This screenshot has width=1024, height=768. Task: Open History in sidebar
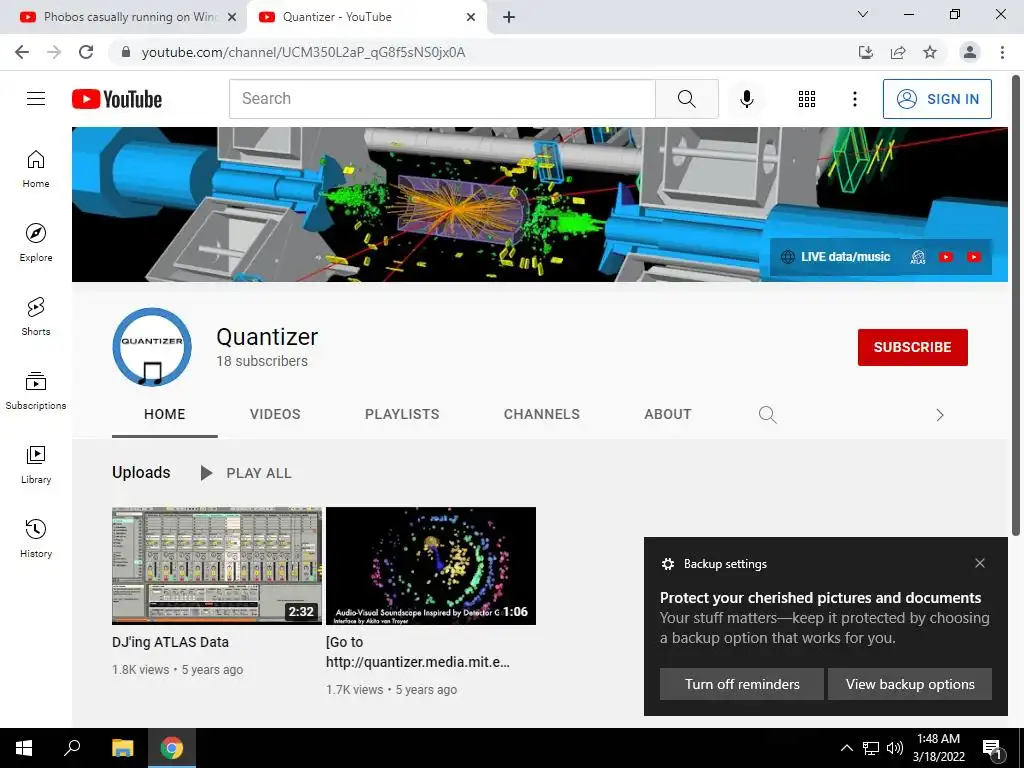coord(36,538)
